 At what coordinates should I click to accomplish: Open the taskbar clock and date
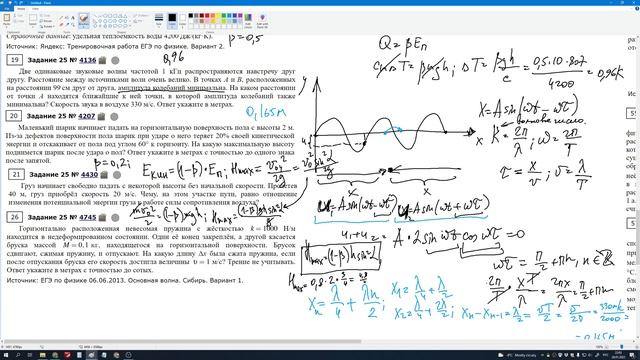pos(618,356)
